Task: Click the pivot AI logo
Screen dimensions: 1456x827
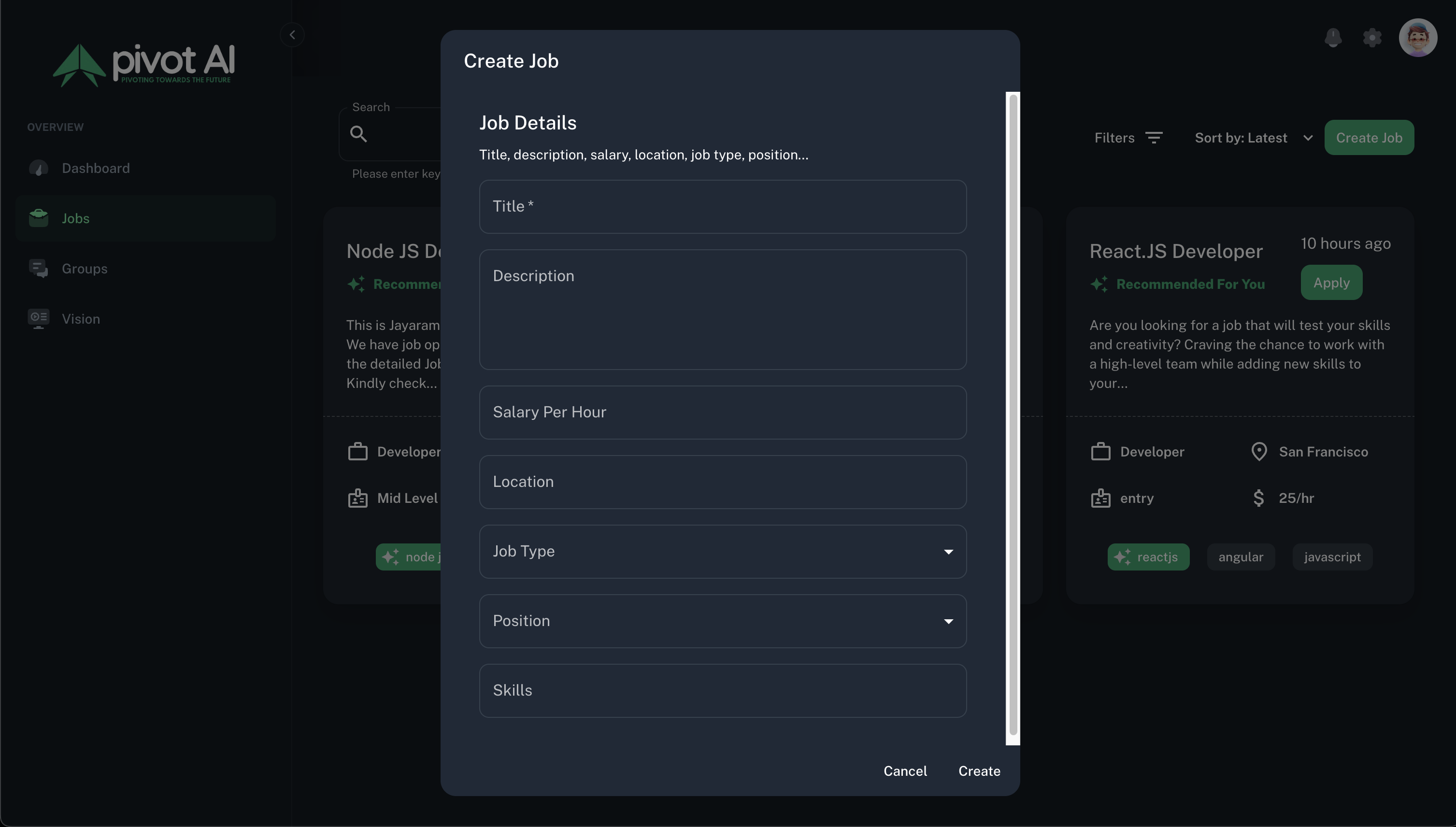Action: tap(144, 64)
